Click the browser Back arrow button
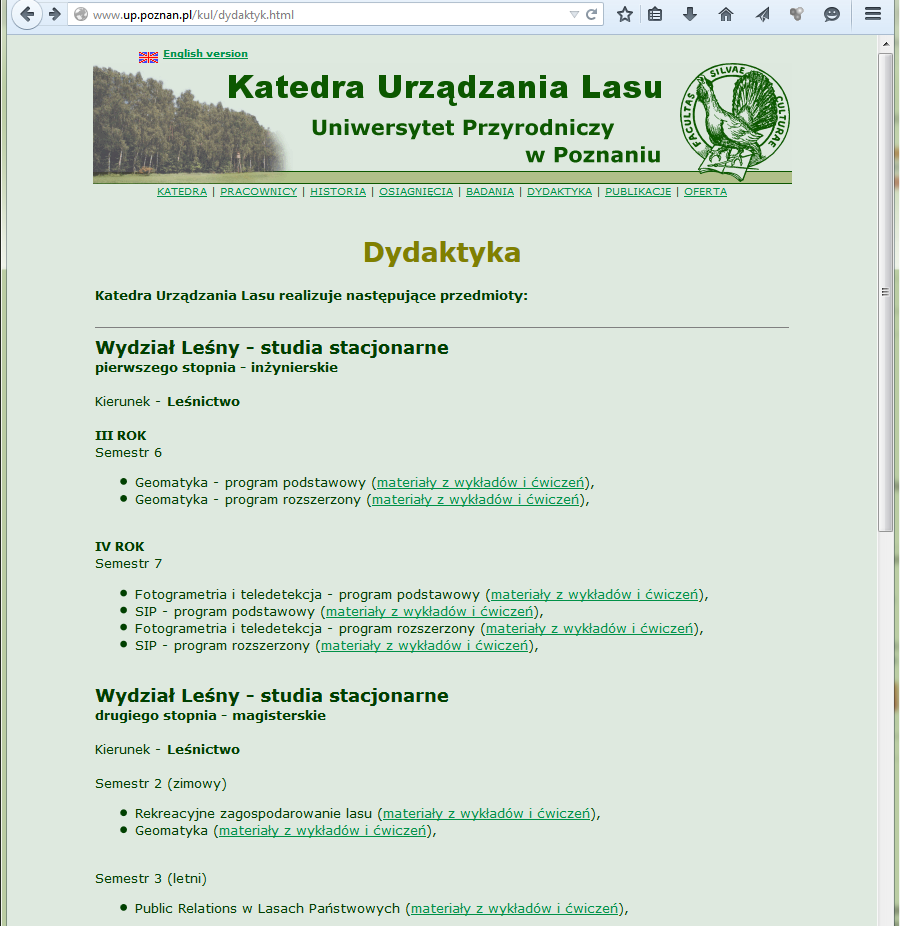Image resolution: width=900 pixels, height=926 pixels. [x=27, y=14]
